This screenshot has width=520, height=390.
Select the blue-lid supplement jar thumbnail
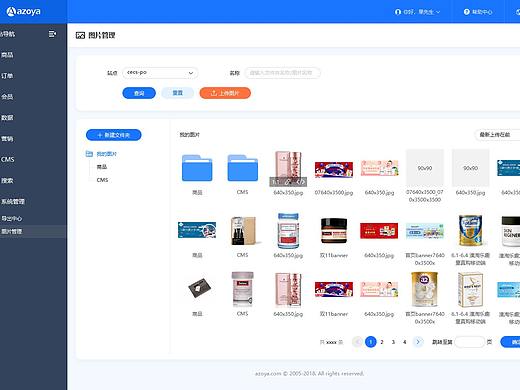288,231
